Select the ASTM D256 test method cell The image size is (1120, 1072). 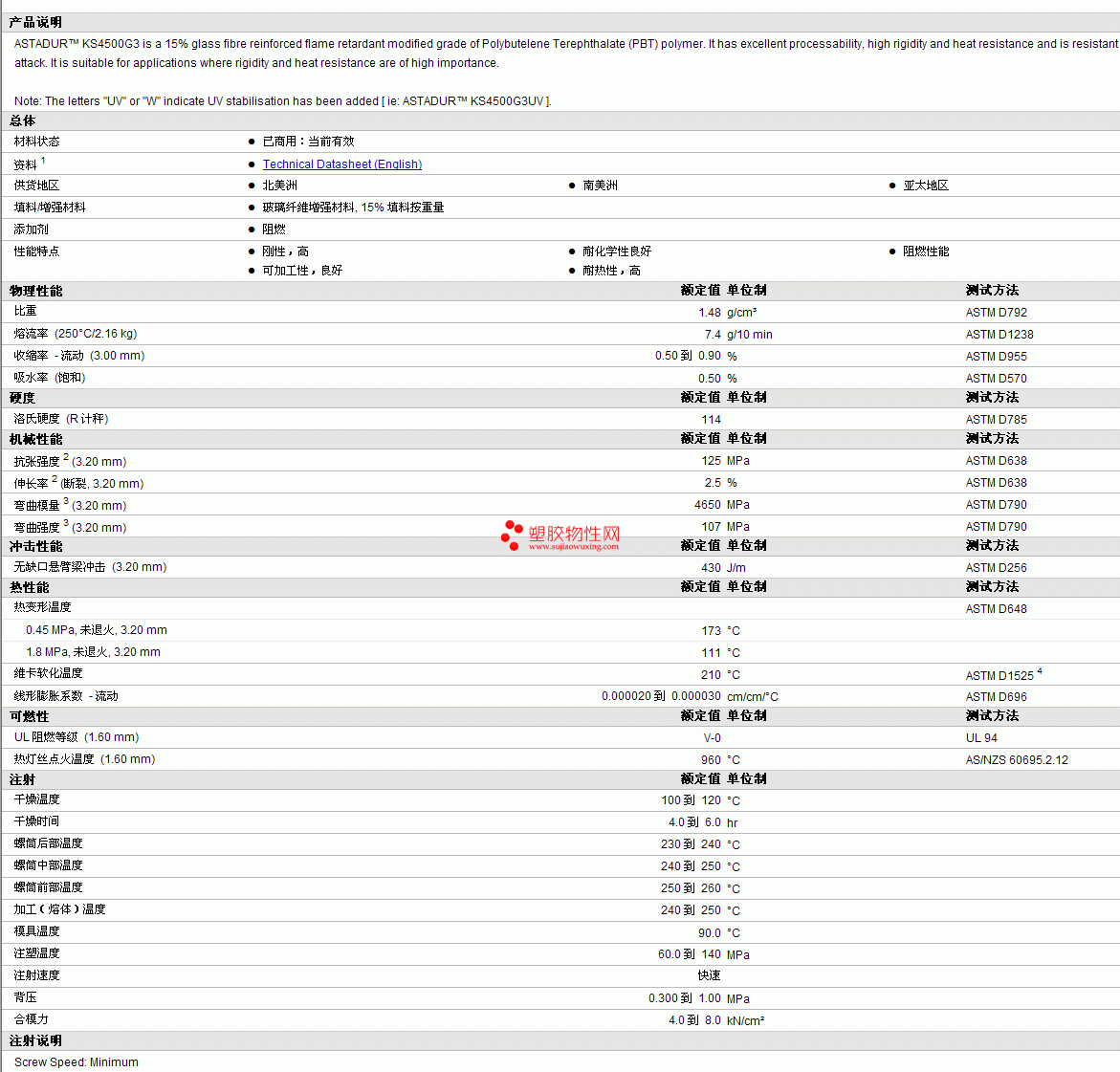click(x=997, y=568)
